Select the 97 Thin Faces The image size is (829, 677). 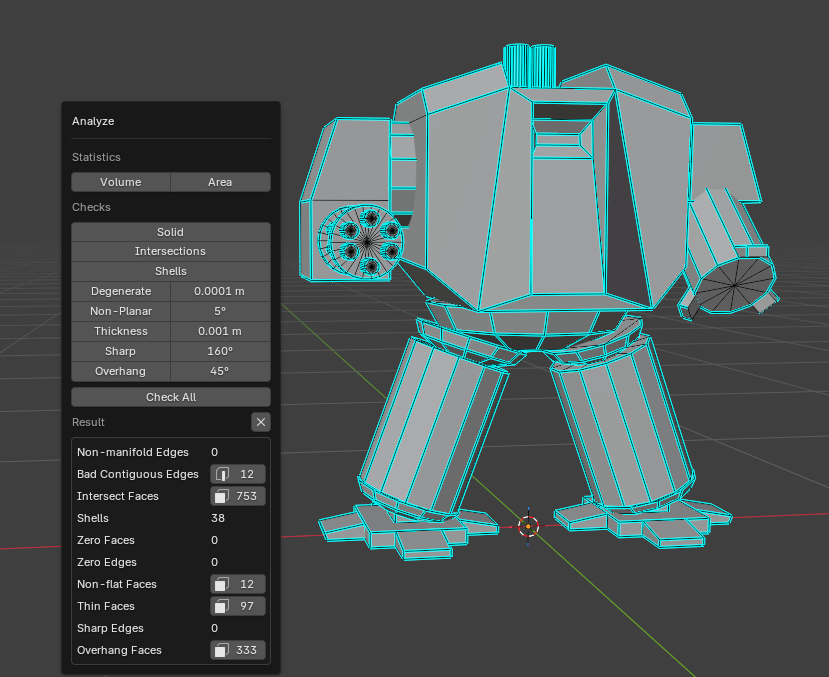pos(238,606)
